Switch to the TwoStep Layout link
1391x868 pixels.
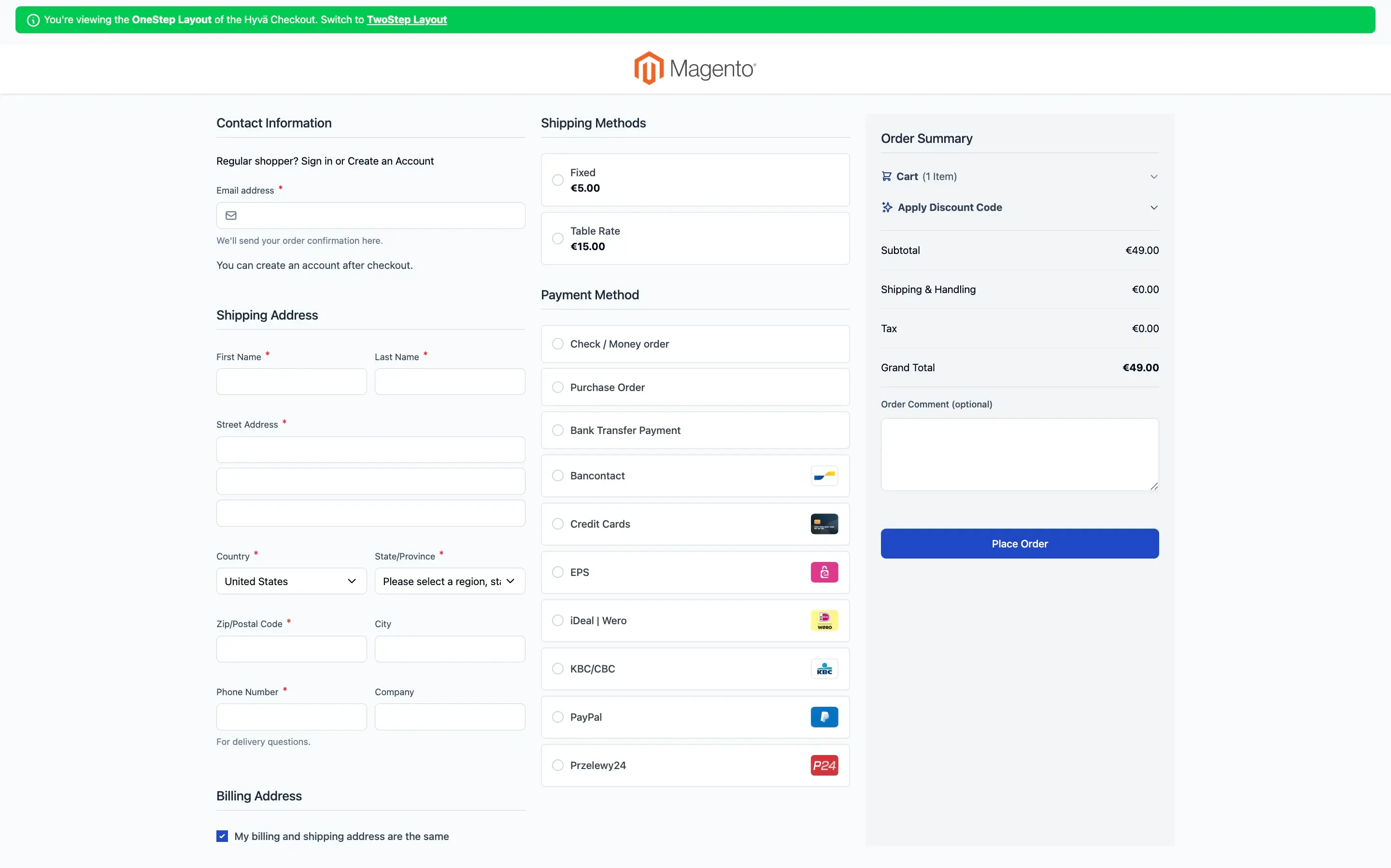pos(406,19)
